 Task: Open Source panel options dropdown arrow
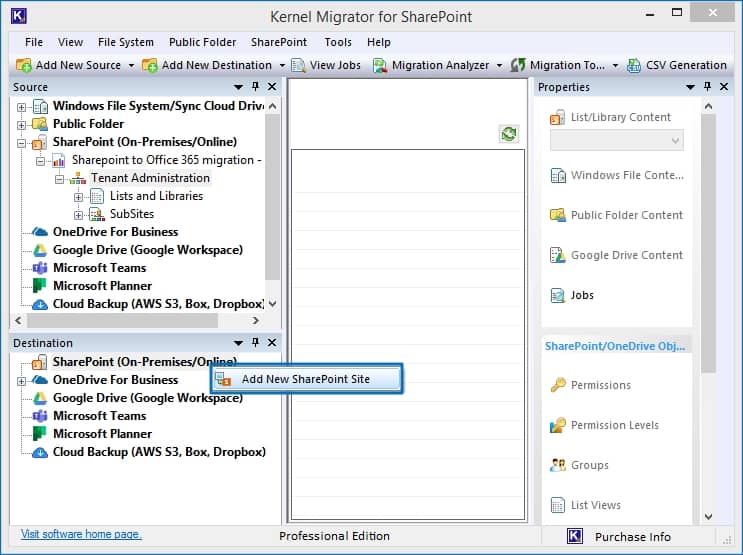pyautogui.click(x=238, y=87)
